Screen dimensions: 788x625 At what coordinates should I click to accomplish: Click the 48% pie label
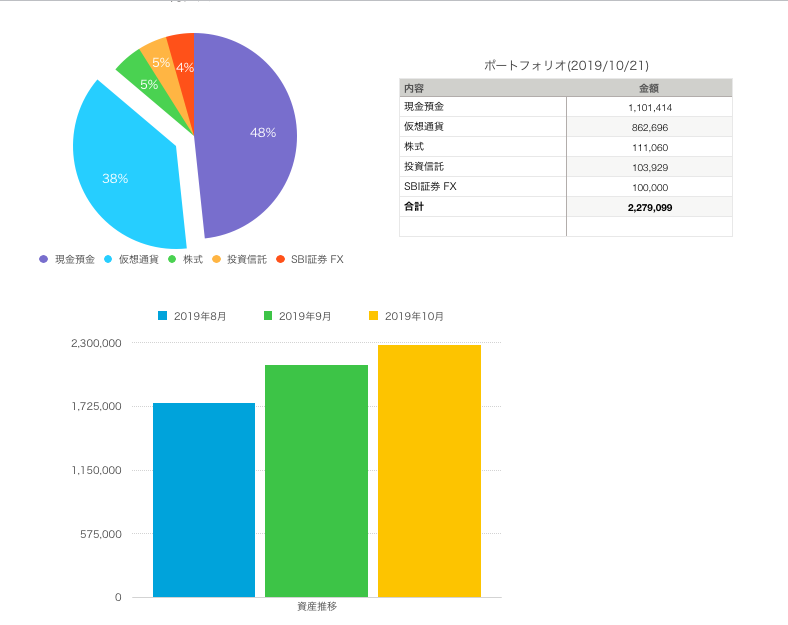pos(263,133)
